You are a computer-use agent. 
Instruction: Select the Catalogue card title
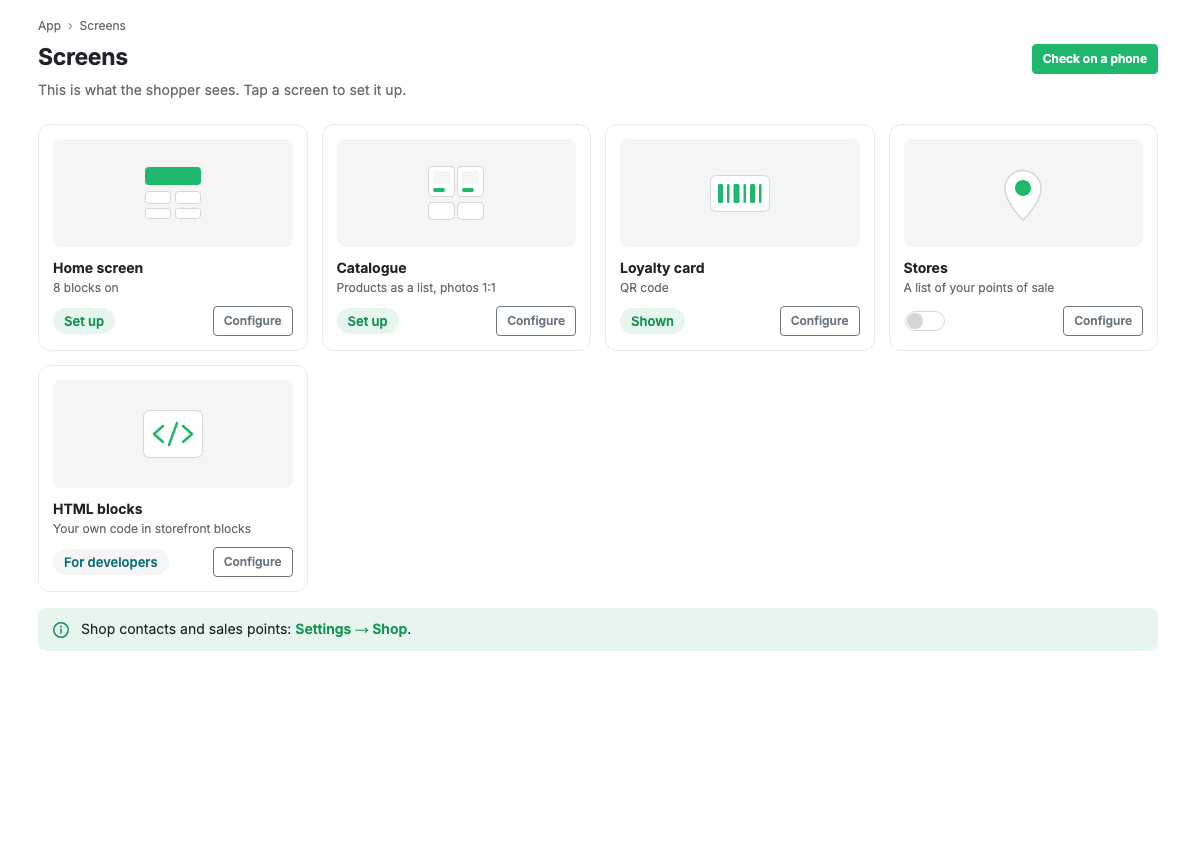(371, 268)
